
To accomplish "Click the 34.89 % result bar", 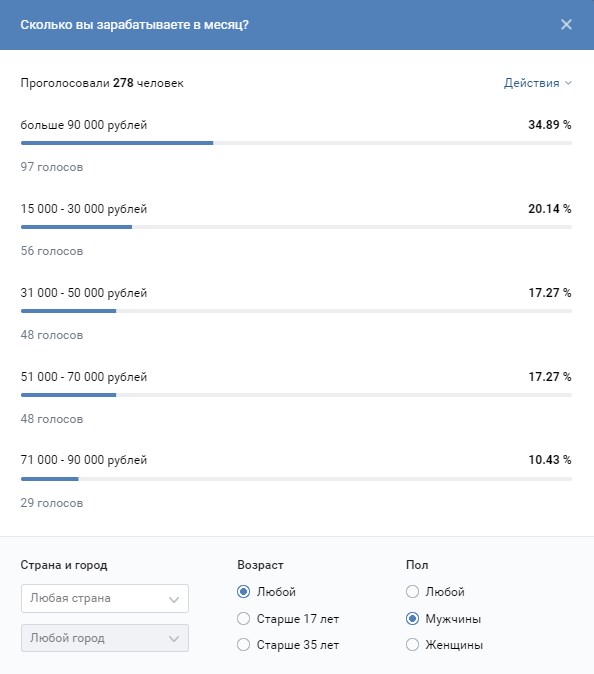I will tap(296, 143).
